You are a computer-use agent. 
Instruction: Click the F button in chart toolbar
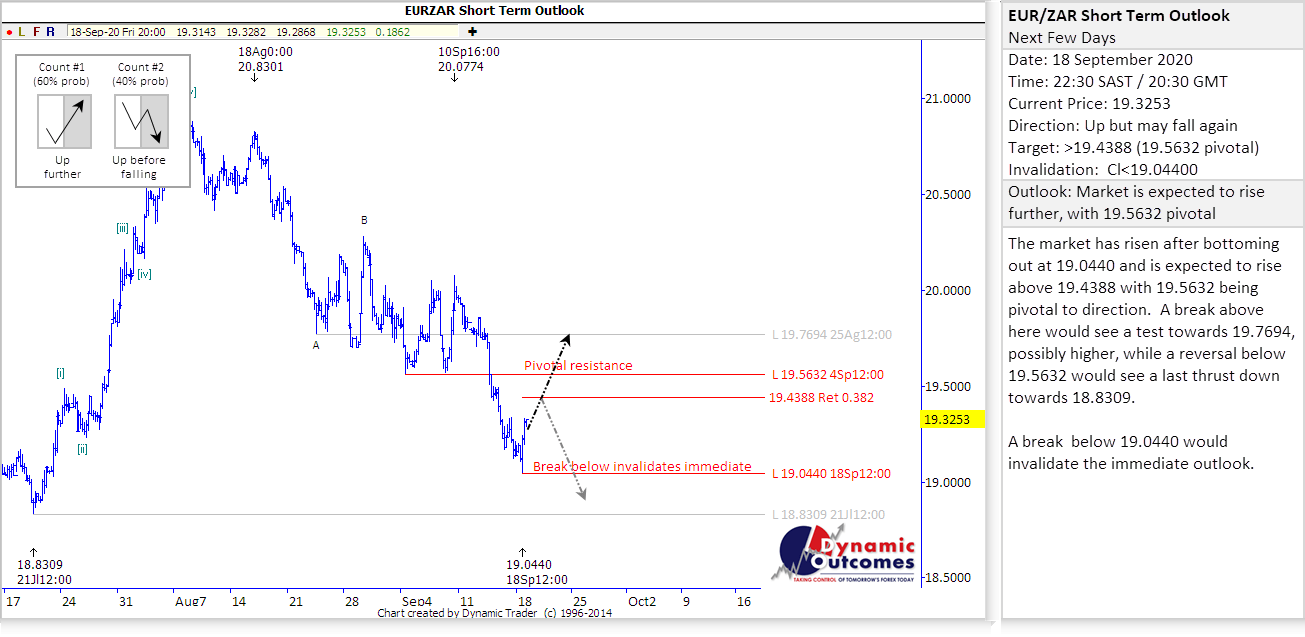(36, 31)
